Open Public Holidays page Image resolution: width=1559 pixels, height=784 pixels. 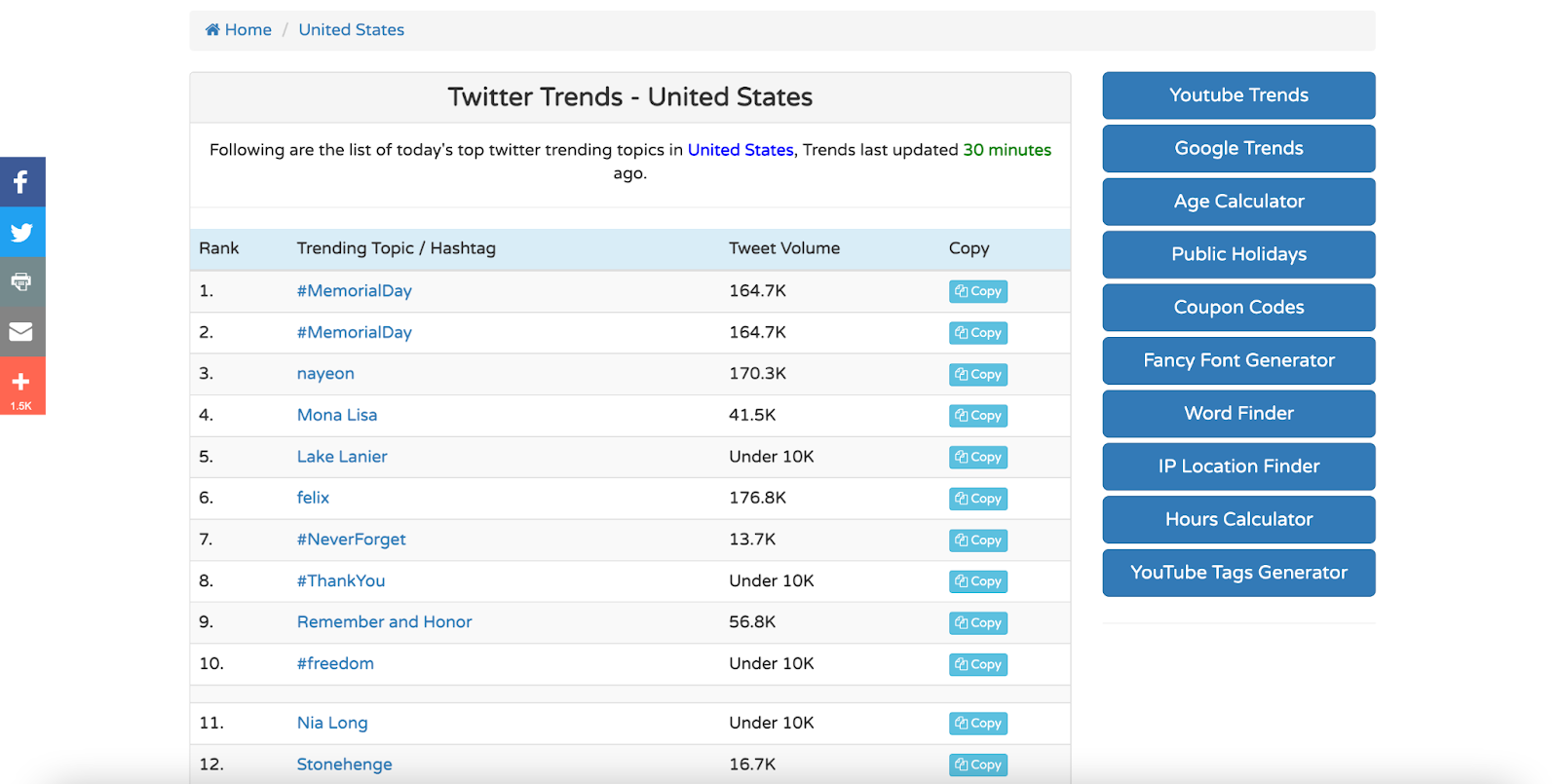coord(1238,254)
